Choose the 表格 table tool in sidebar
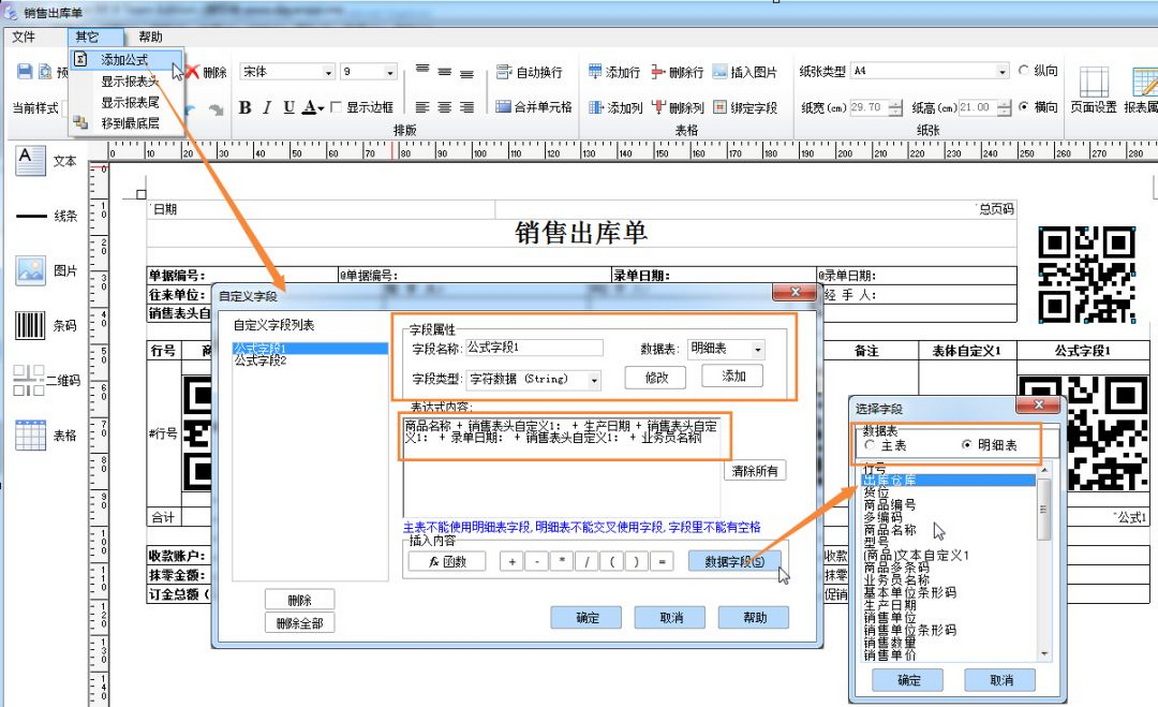 pyautogui.click(x=31, y=435)
